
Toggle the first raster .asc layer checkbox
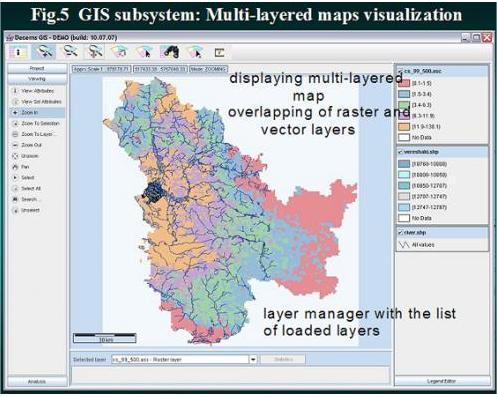click(400, 71)
